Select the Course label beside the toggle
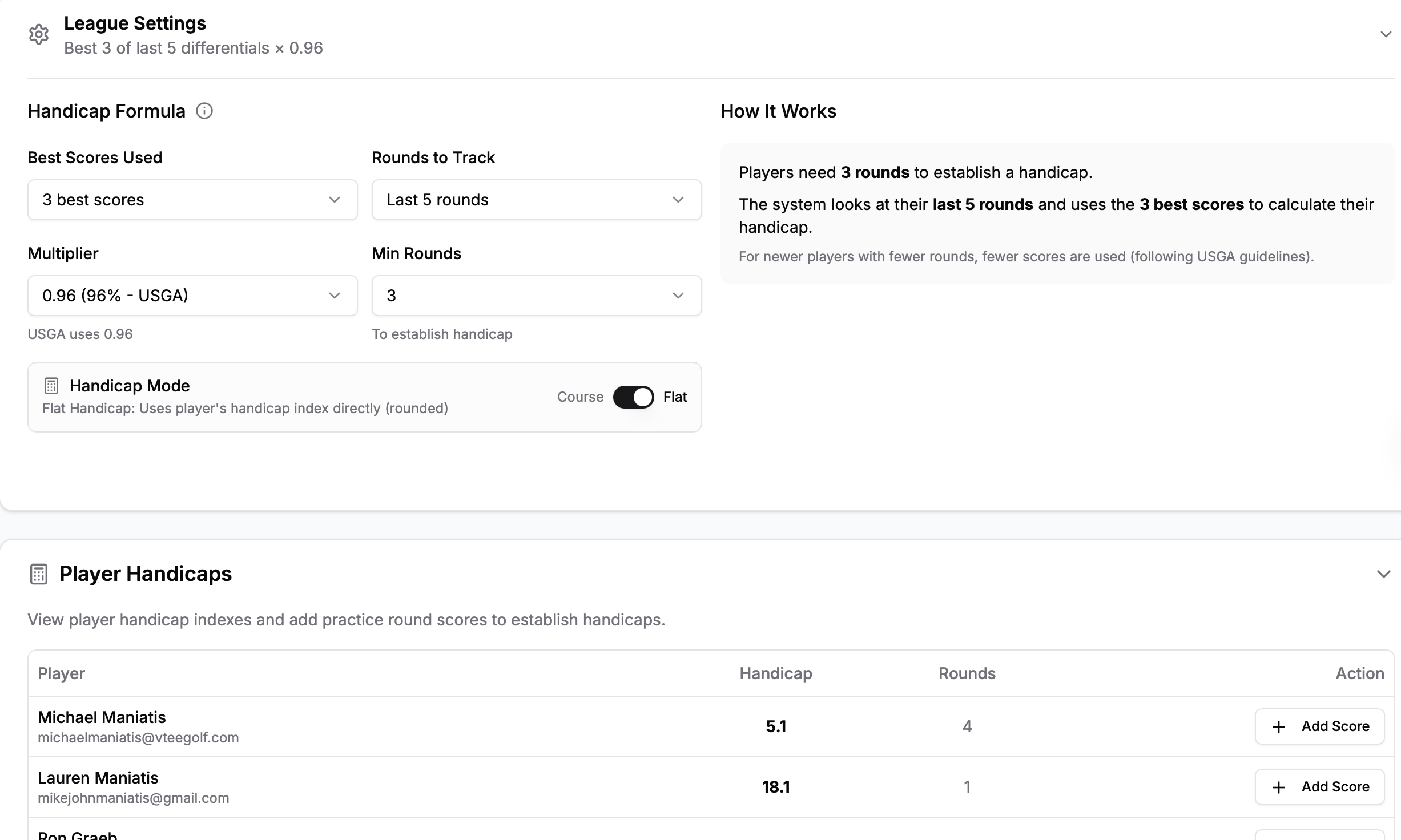The width and height of the screenshot is (1401, 840). (580, 397)
